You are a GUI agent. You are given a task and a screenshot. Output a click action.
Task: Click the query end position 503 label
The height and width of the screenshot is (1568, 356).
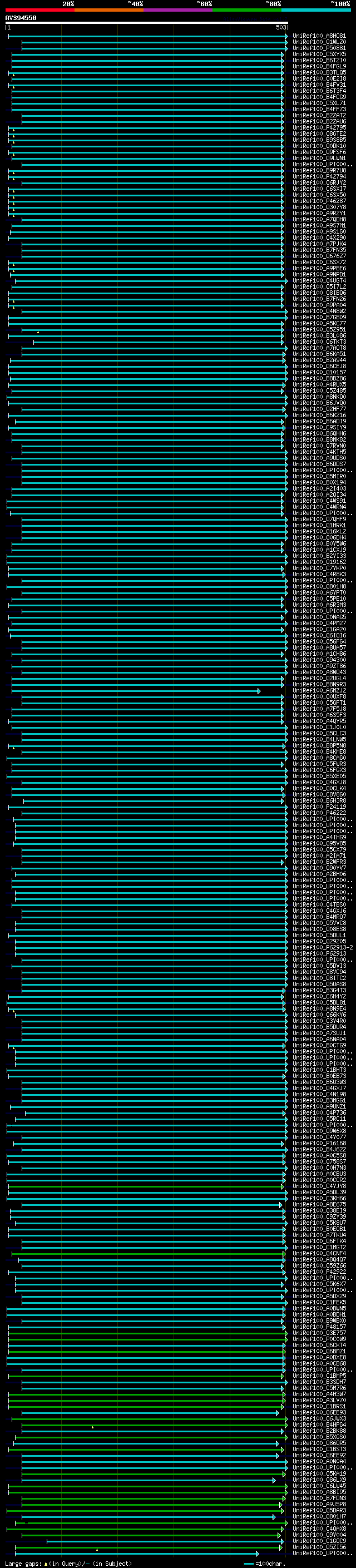tap(281, 27)
